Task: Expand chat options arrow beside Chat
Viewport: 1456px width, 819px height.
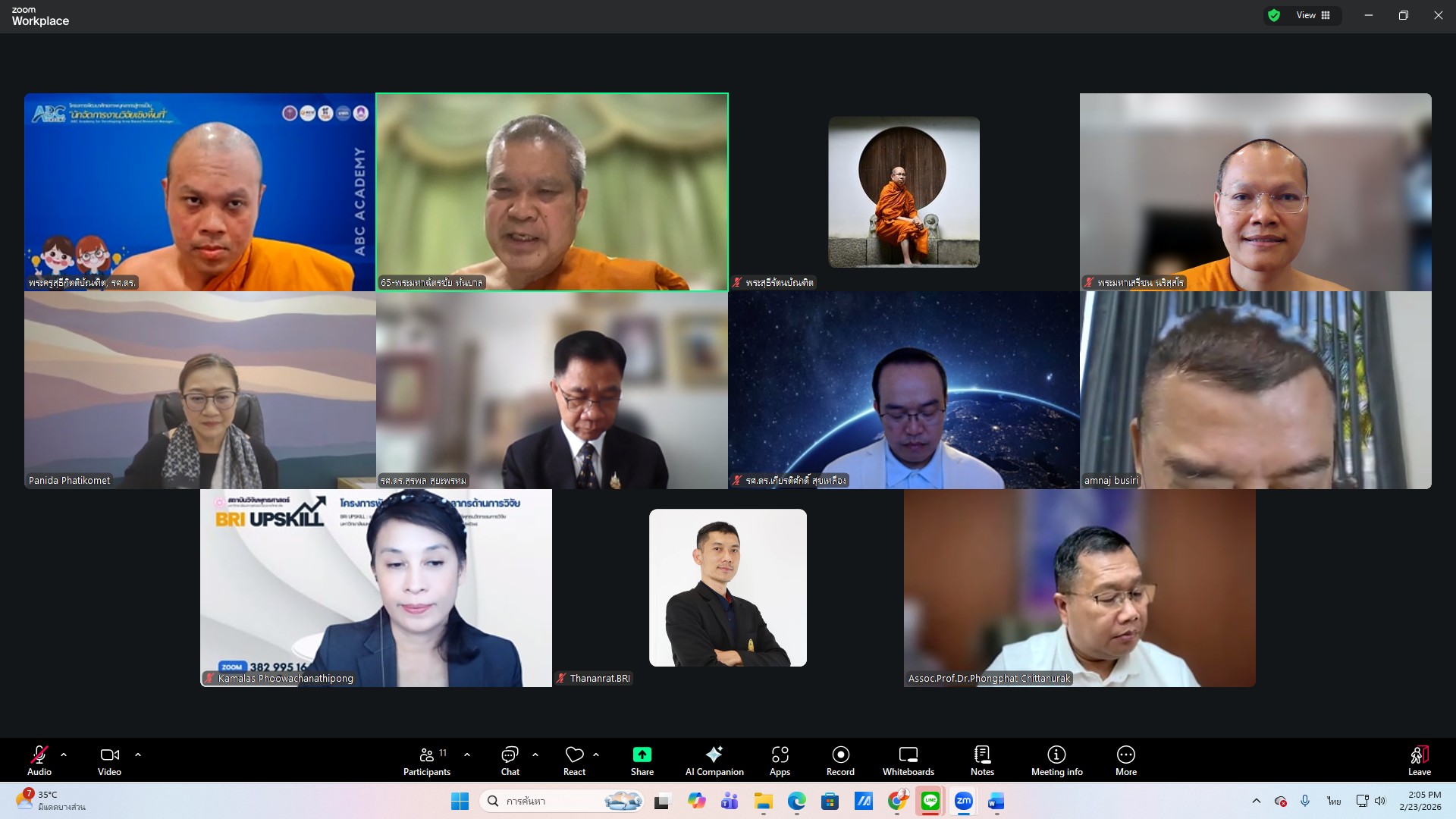Action: (535, 755)
